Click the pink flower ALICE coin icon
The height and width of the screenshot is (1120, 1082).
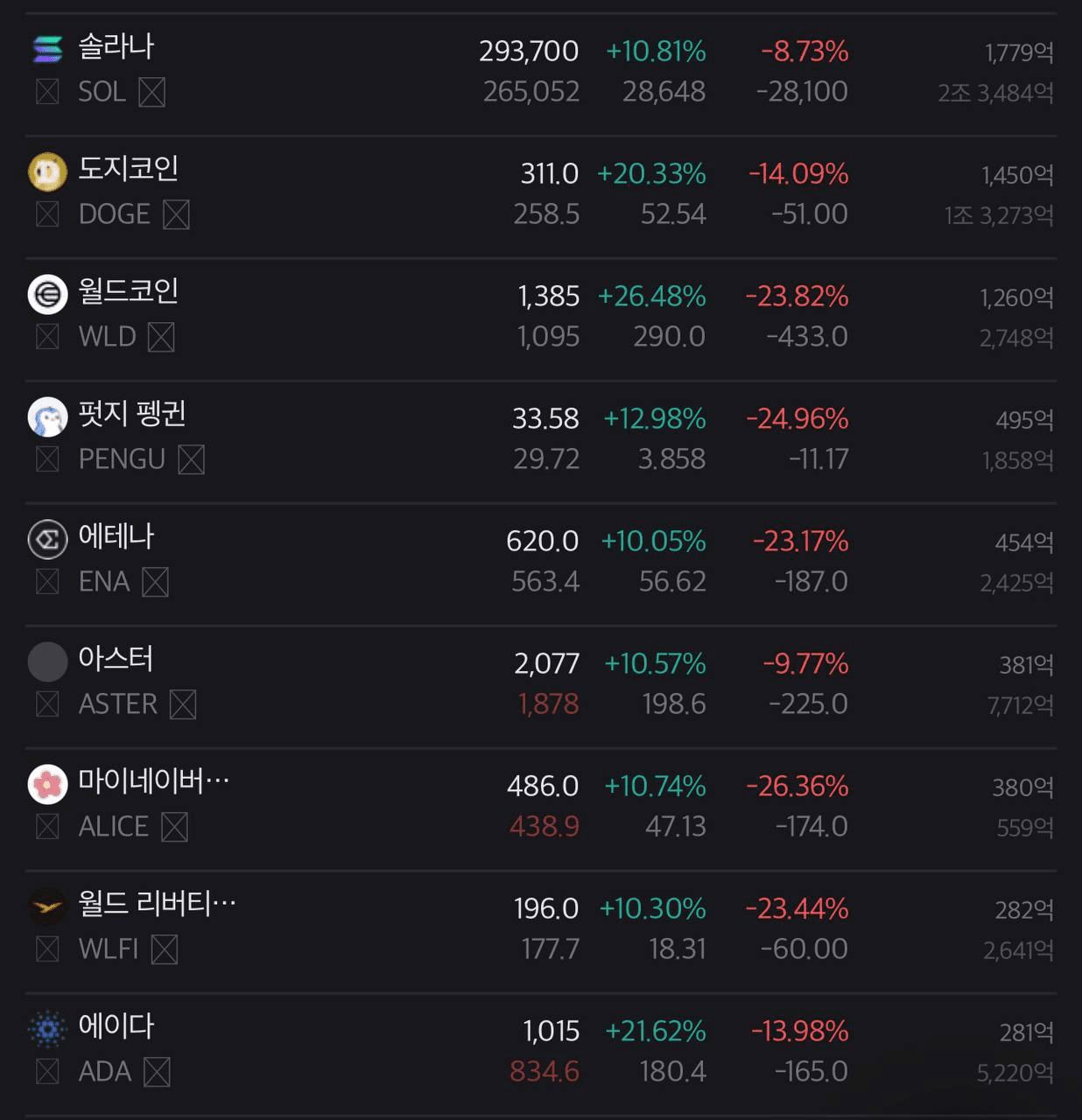(x=47, y=784)
